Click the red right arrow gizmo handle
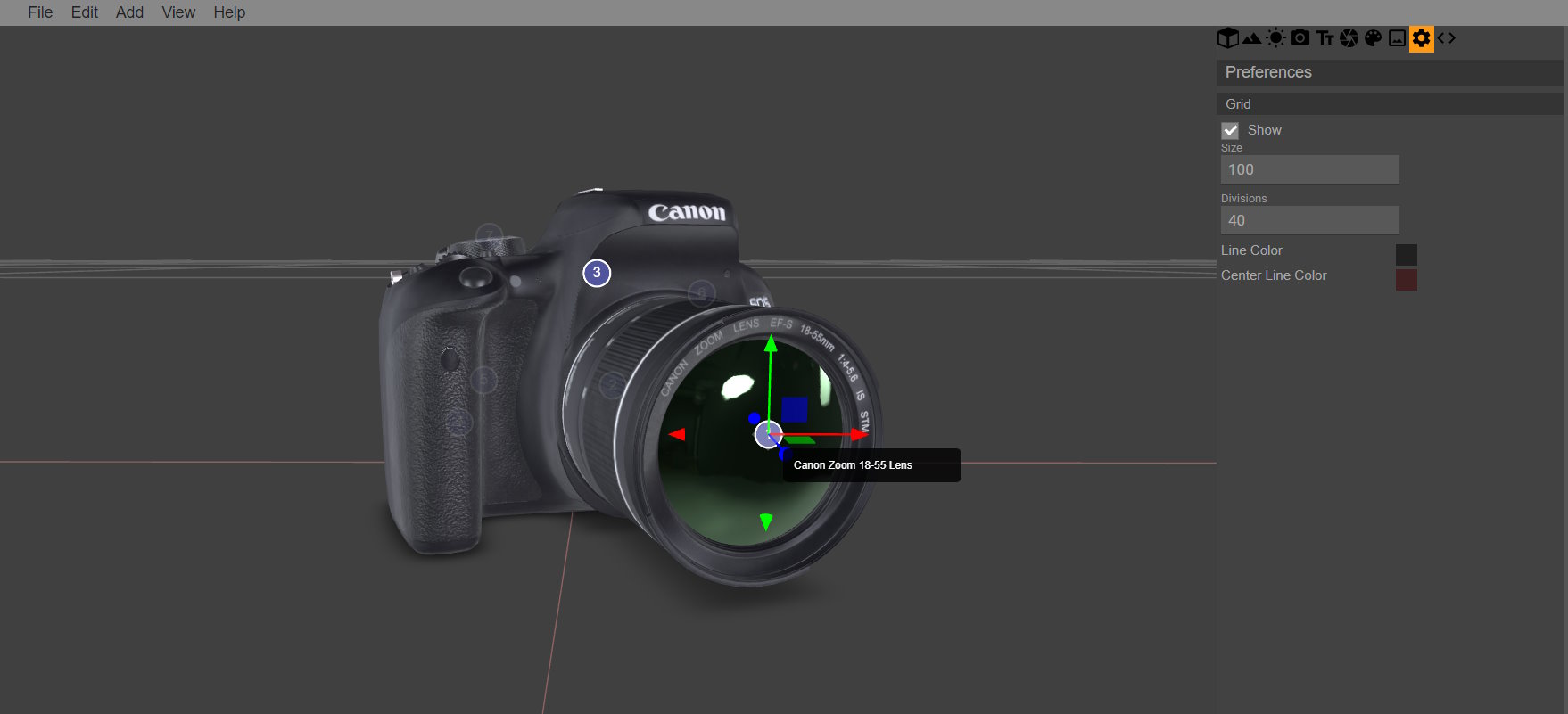This screenshot has width=1568, height=714. 859,435
